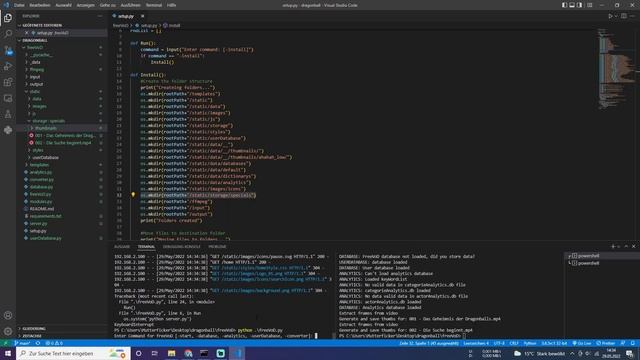Open the Explorer view in activity bar
This screenshot has height=360, width=640.
8,18
